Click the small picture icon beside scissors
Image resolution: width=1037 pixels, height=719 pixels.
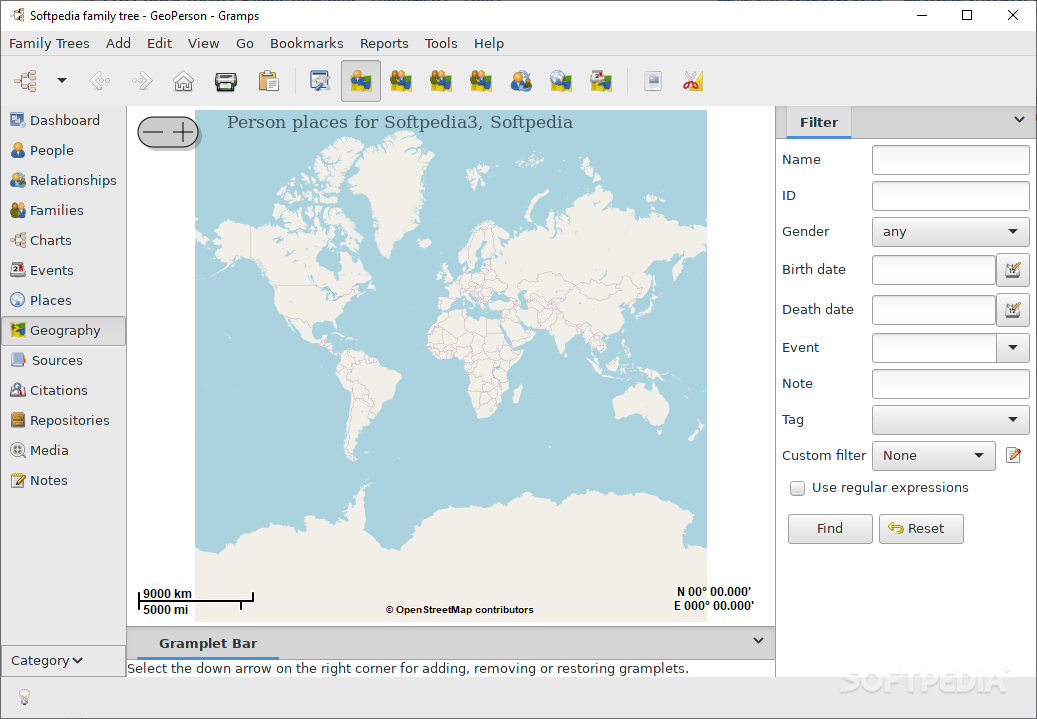click(653, 81)
